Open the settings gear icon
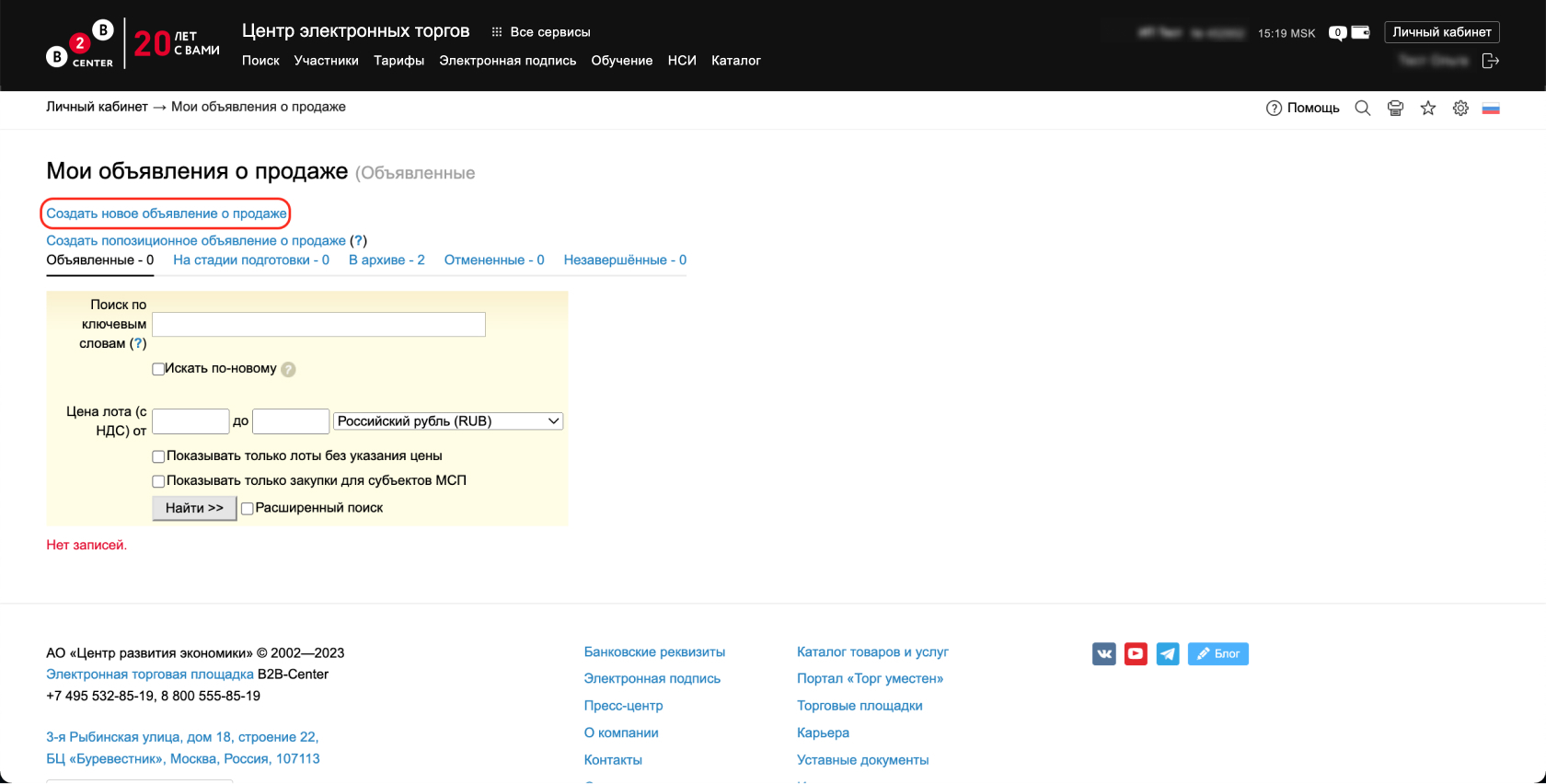Screen dimensions: 1546x784 click(x=1460, y=109)
